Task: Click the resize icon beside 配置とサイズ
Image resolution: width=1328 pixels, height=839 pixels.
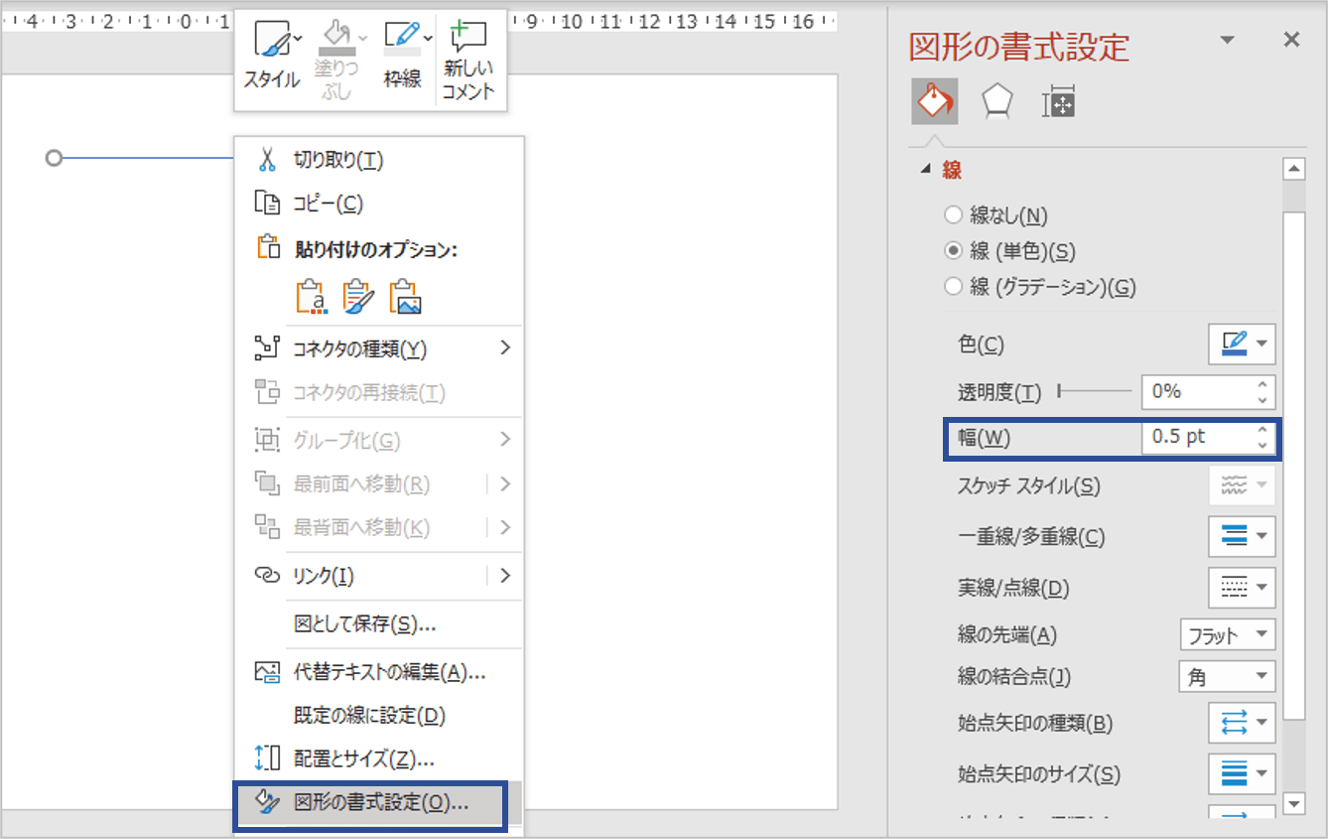Action: [266, 759]
